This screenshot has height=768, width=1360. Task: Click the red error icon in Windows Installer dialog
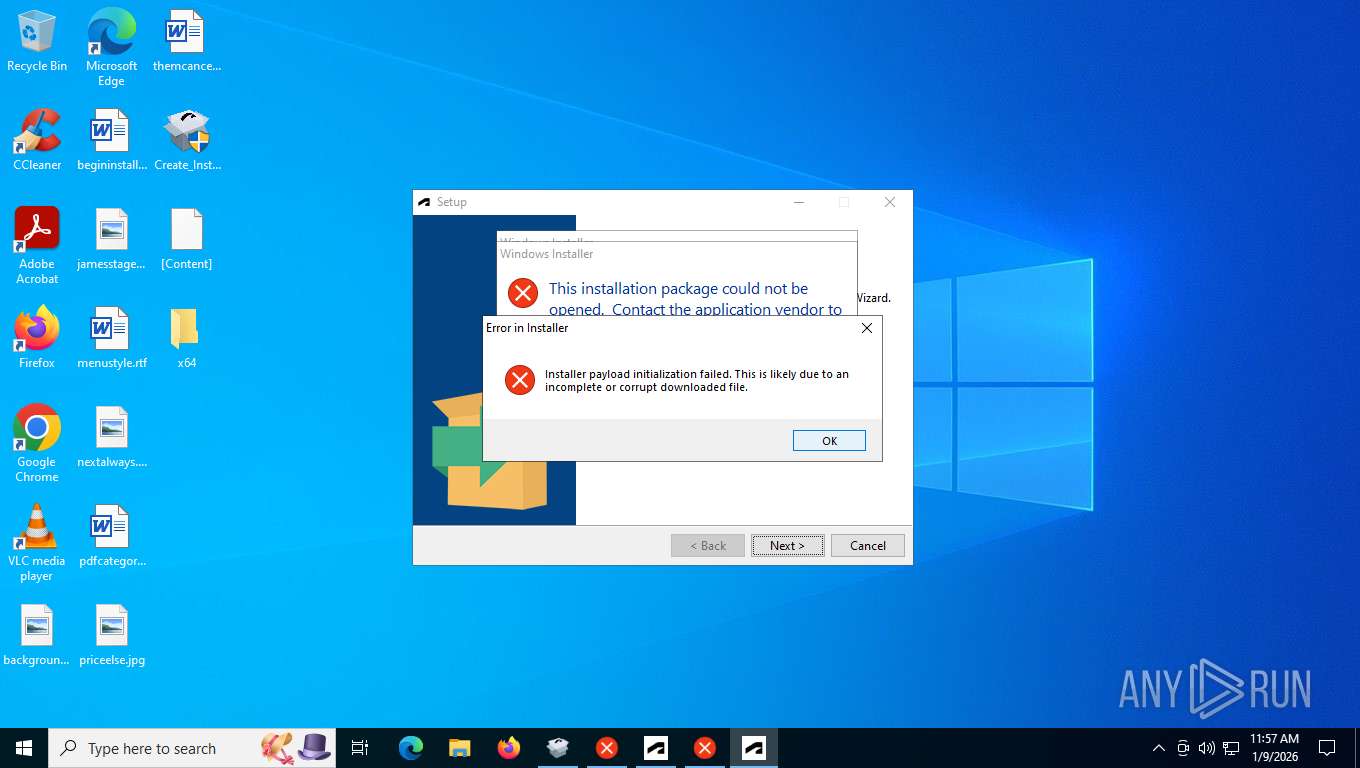pos(523,293)
